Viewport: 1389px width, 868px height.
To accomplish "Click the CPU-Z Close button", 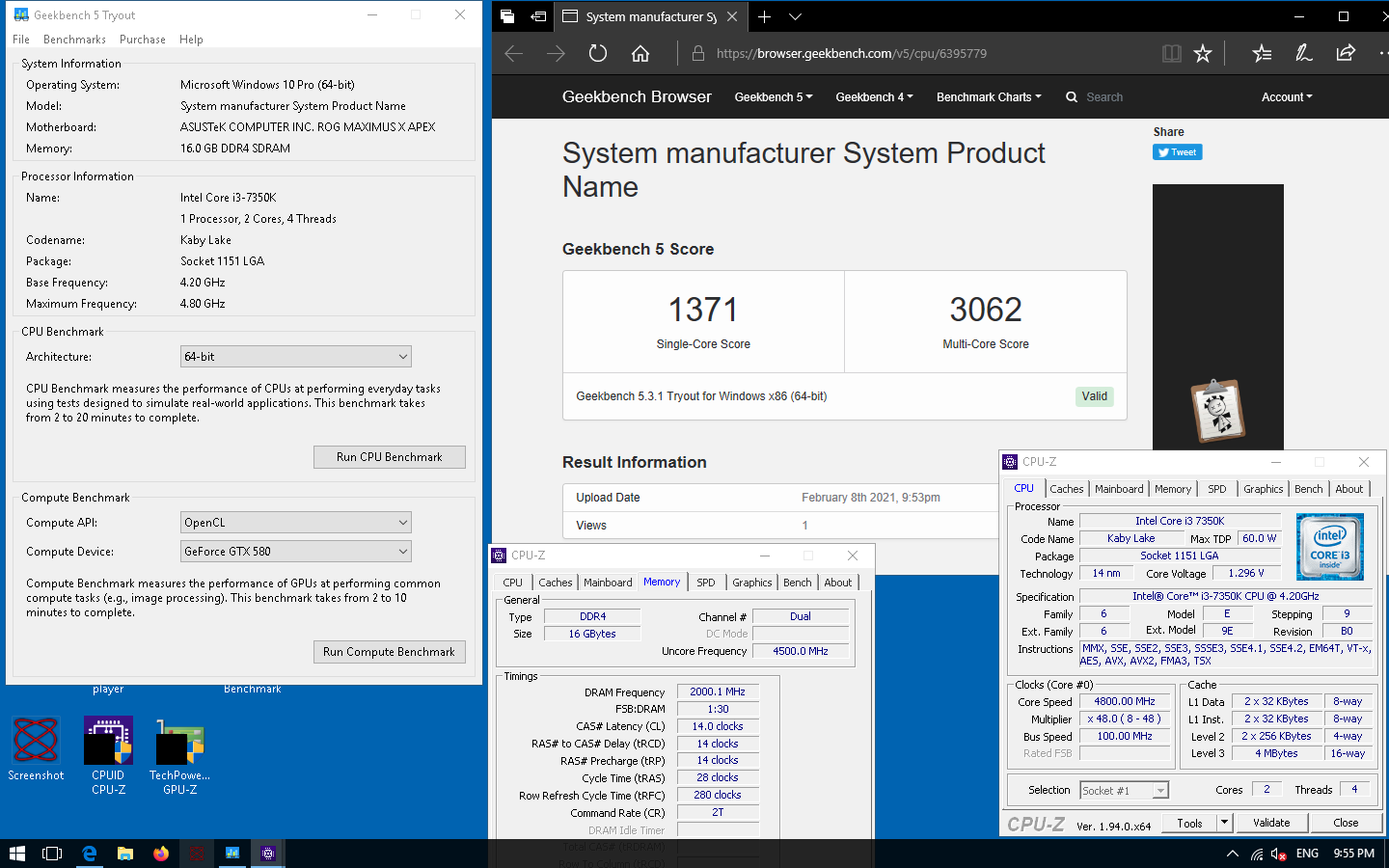I will [x=1346, y=823].
